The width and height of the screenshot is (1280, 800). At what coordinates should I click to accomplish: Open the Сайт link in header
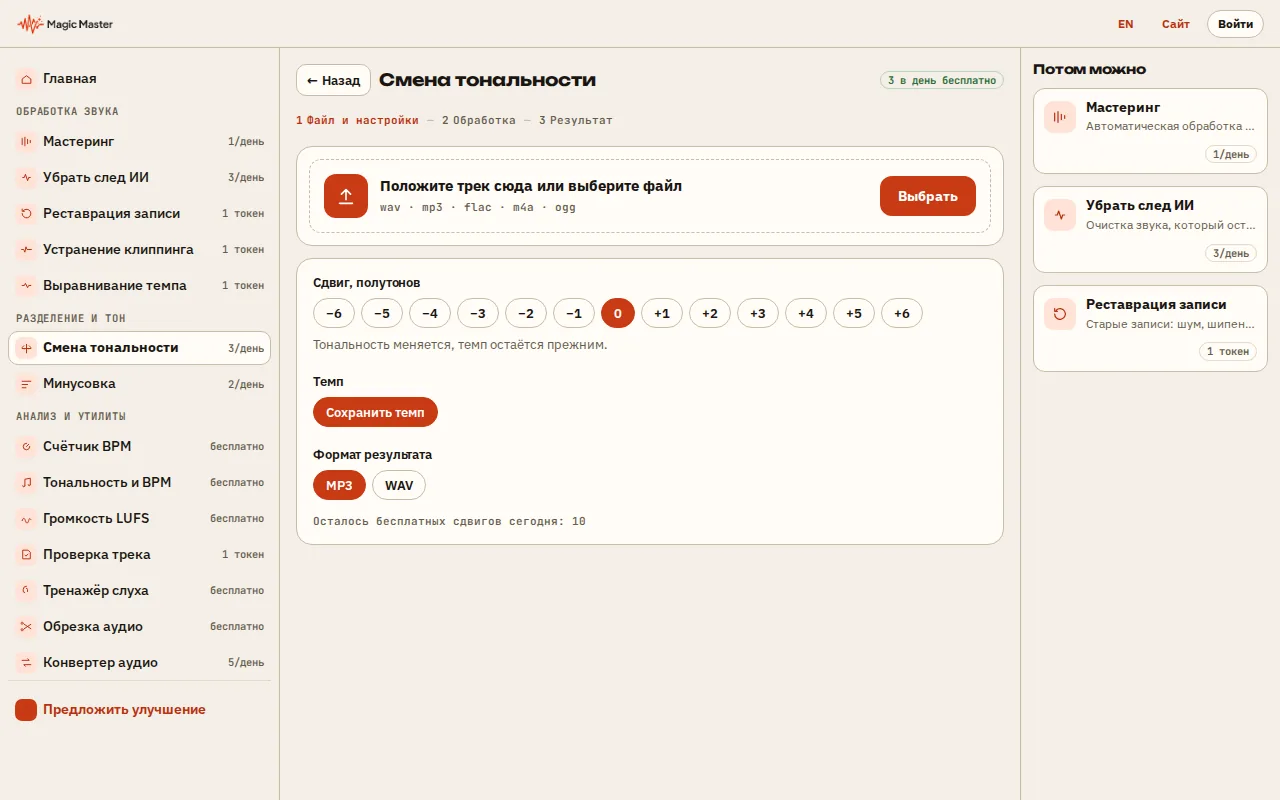[x=1176, y=24]
